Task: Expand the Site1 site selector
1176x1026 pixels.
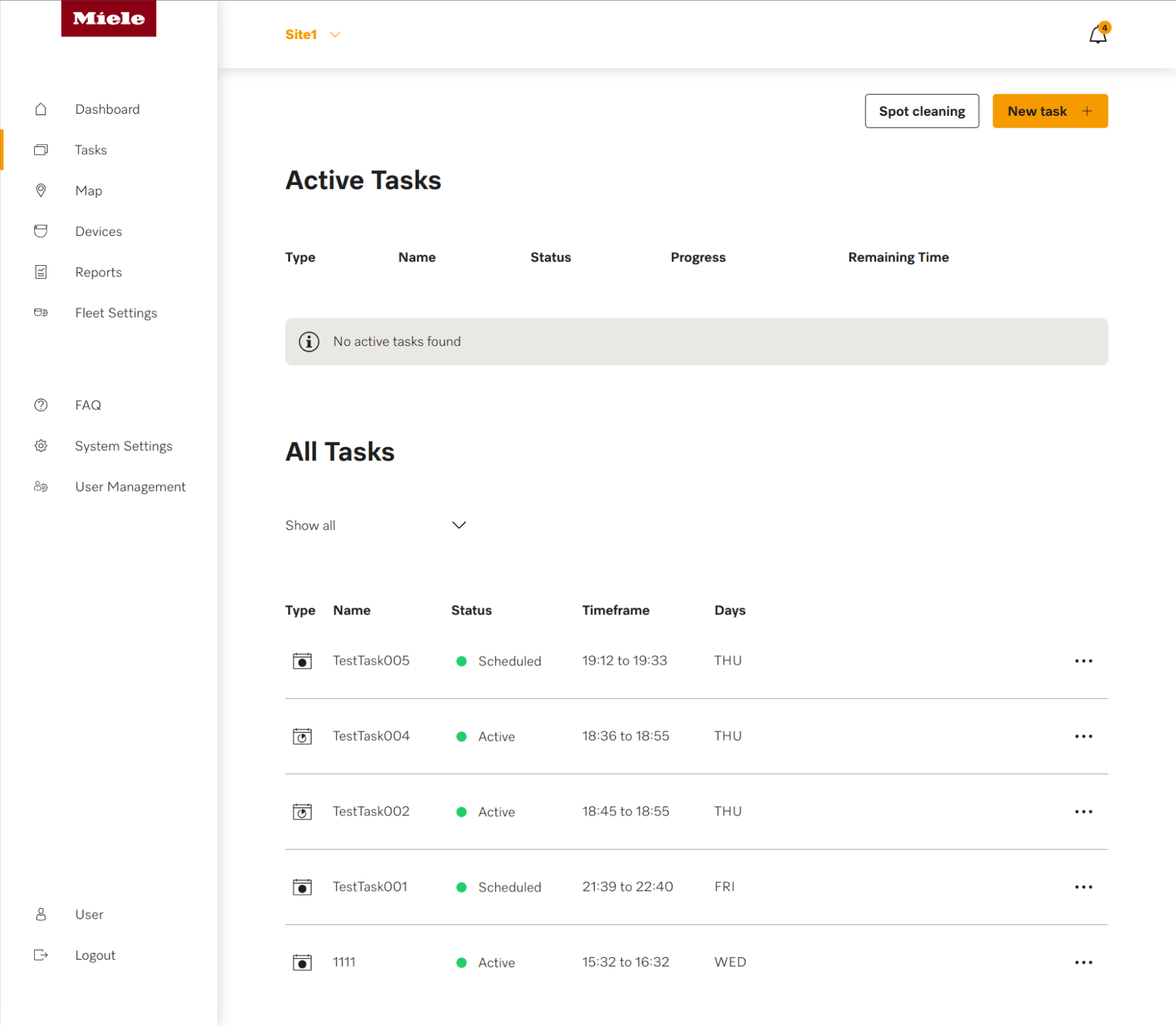Action: [312, 34]
